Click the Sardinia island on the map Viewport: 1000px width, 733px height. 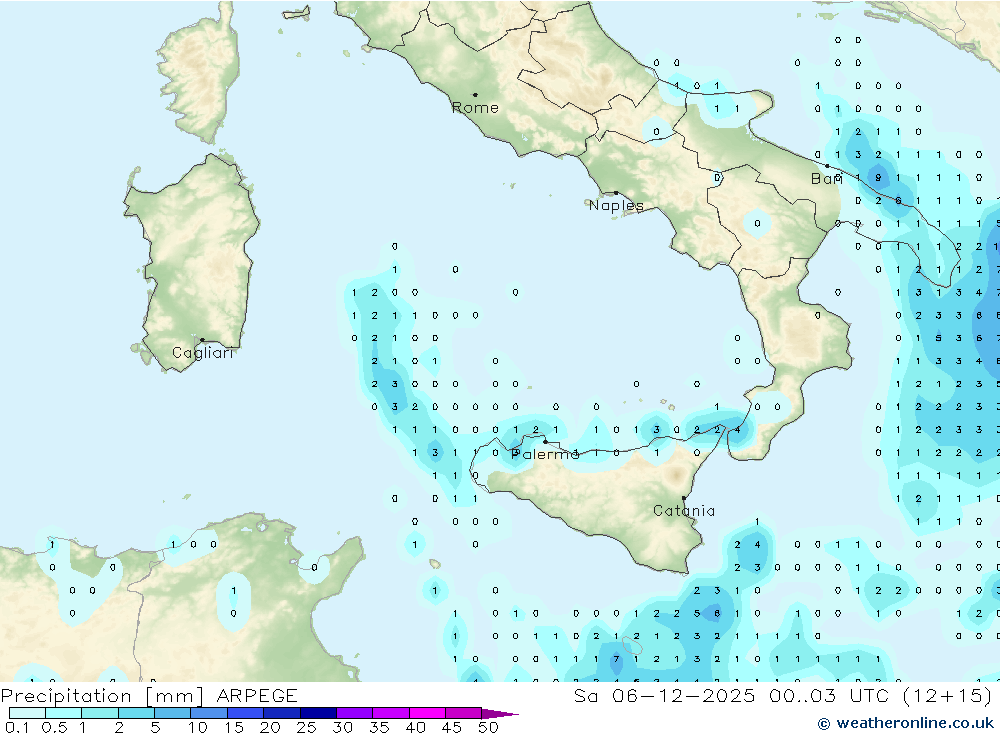pyautogui.click(x=191, y=262)
